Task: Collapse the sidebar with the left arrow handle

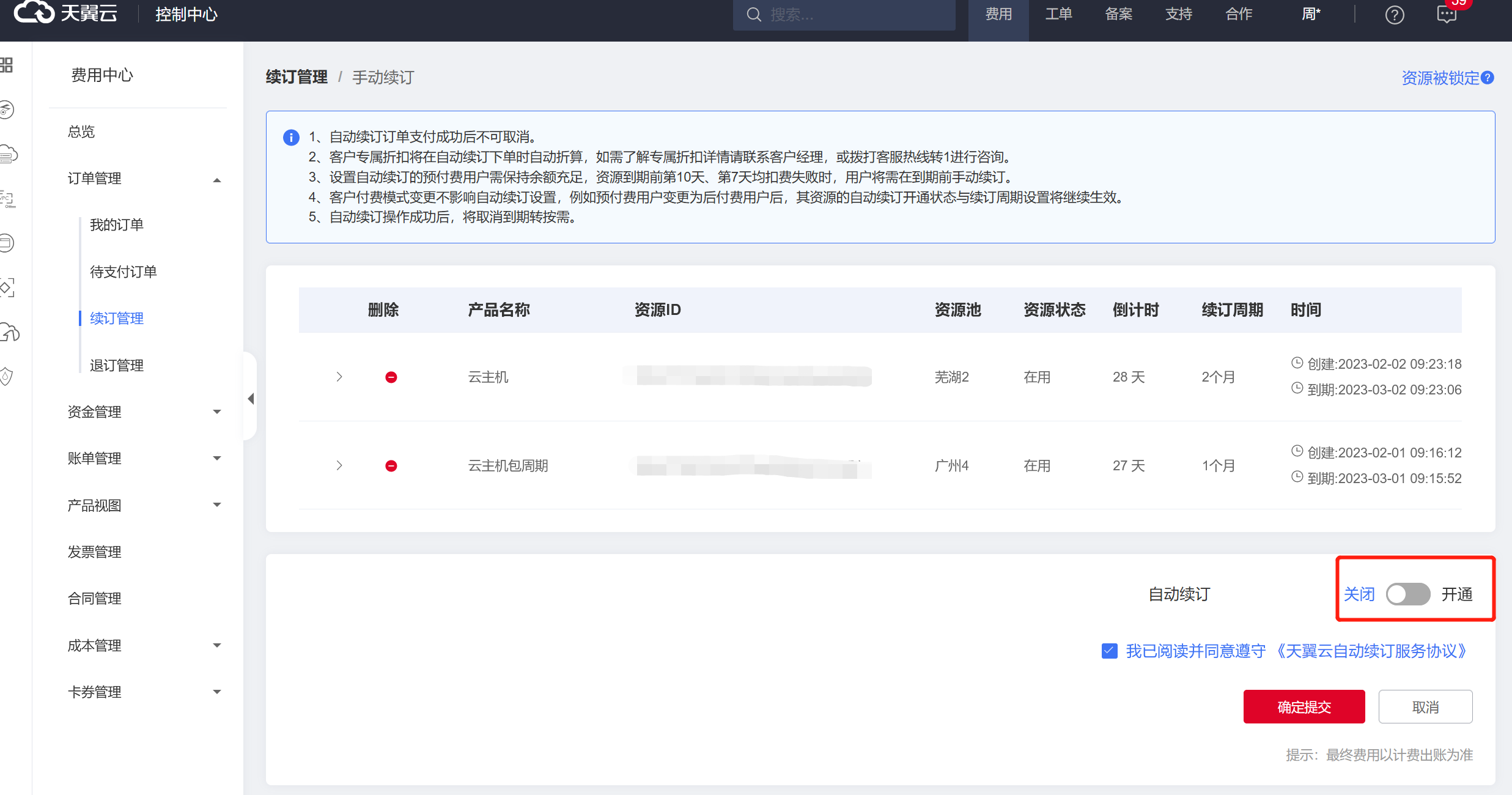Action: (x=251, y=399)
